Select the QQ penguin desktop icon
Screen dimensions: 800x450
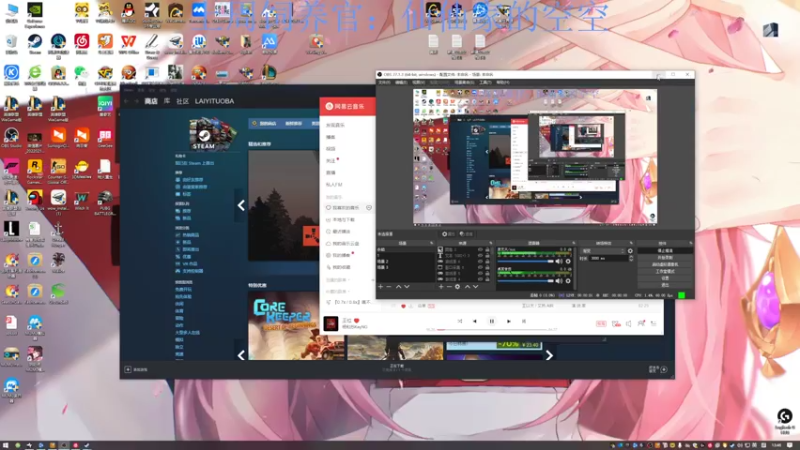(x=128, y=12)
